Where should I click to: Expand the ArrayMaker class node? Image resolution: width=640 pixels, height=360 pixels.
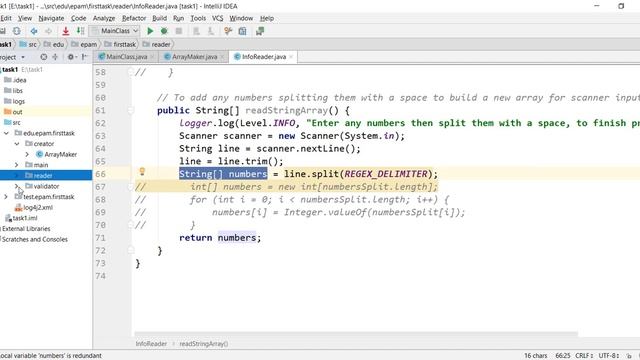pos(27,154)
